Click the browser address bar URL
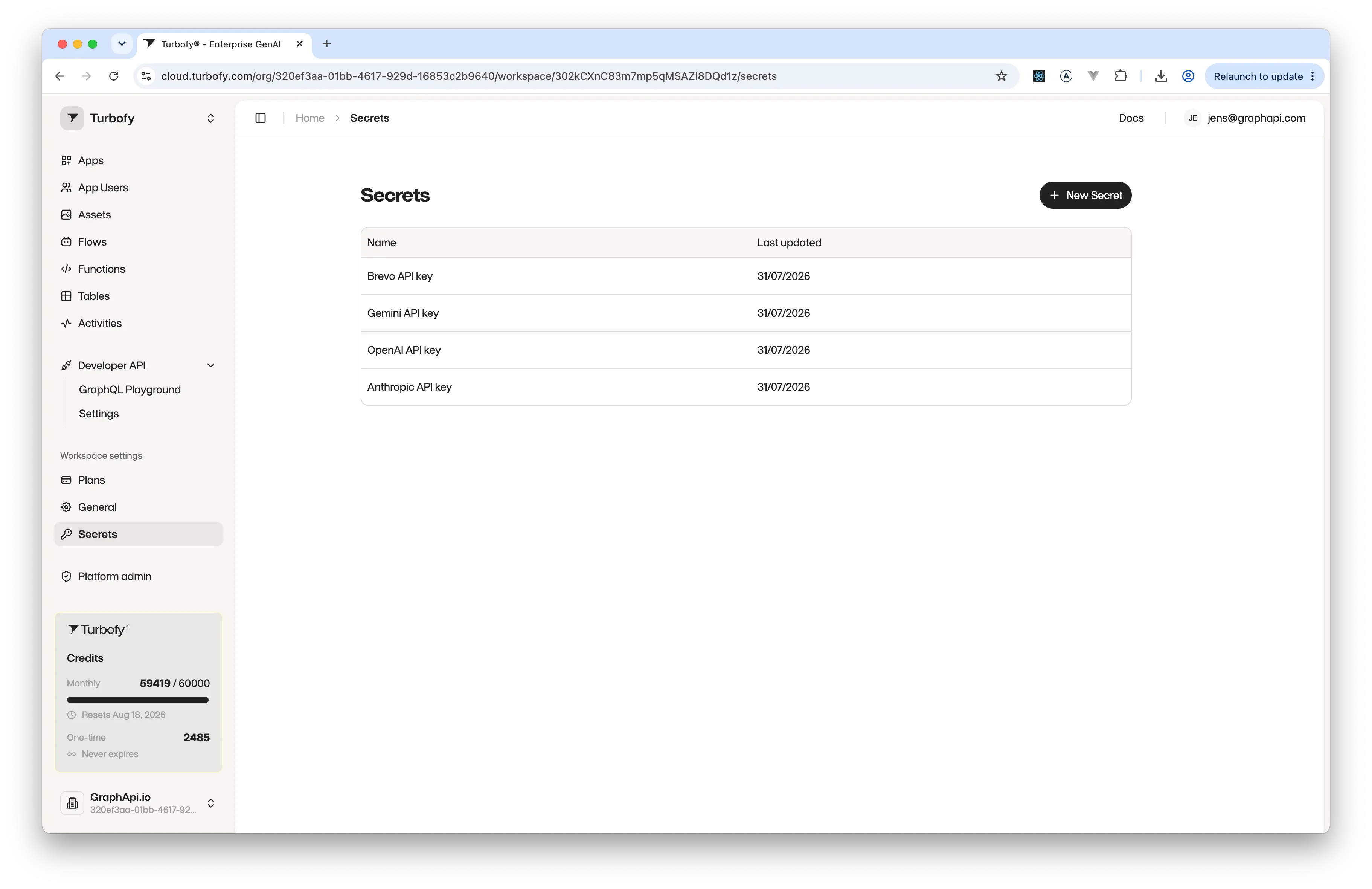Viewport: 1372px width, 889px height. point(469,76)
